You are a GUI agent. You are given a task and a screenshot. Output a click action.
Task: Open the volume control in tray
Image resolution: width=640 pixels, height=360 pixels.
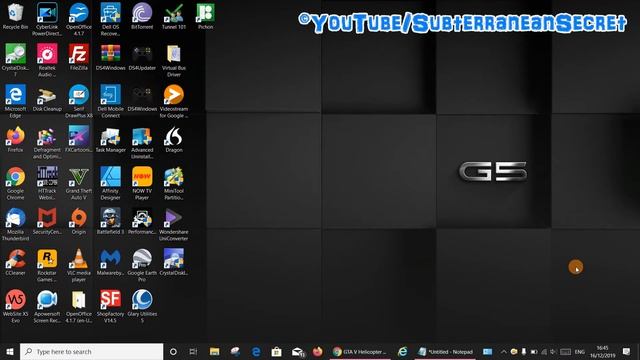[553, 351]
